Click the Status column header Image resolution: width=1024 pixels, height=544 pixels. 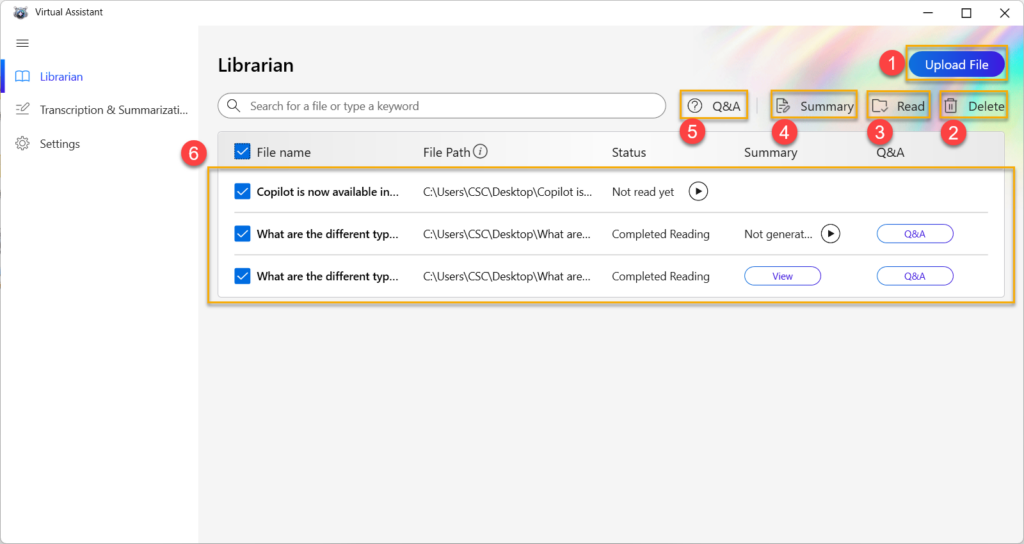pos(629,152)
